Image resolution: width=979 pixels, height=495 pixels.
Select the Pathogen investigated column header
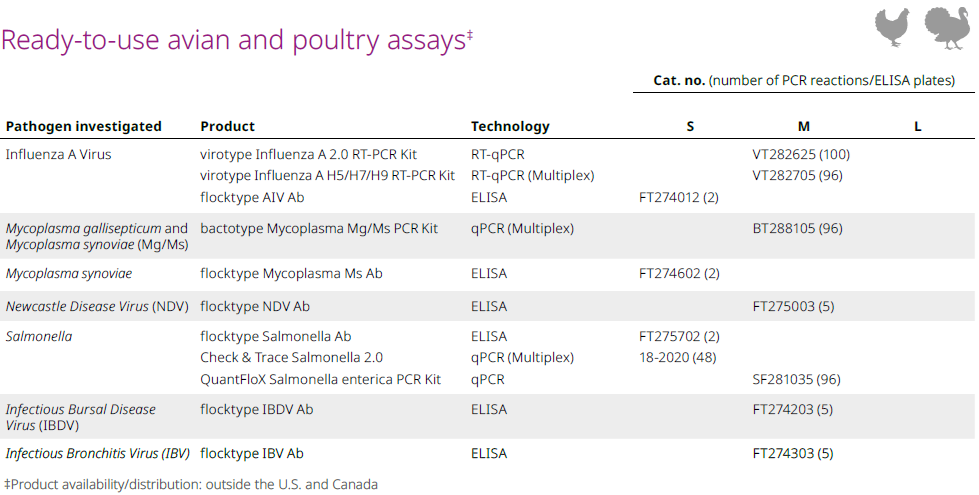pos(84,126)
